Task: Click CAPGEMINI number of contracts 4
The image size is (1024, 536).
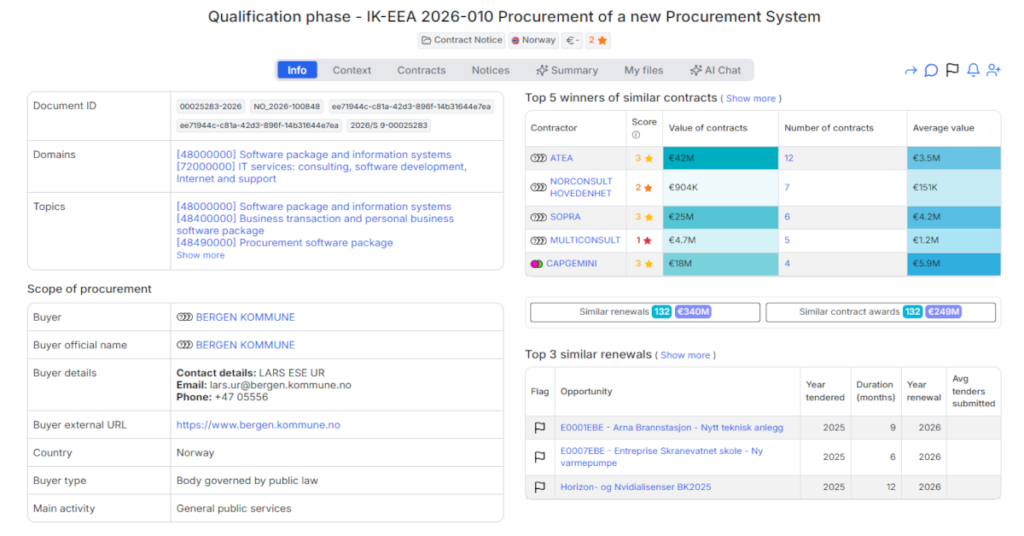Action: [787, 264]
